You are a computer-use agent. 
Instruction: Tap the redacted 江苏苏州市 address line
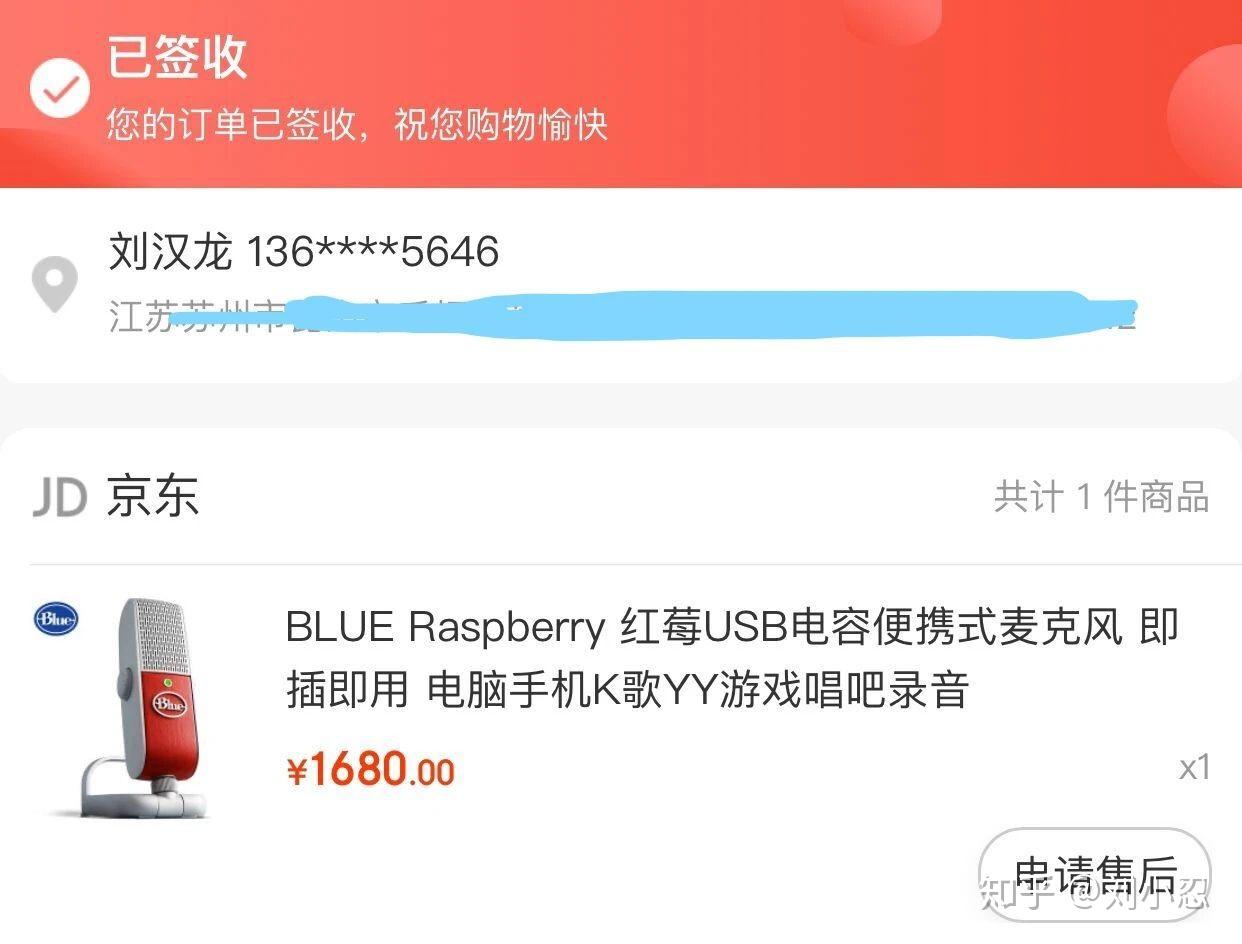622,315
